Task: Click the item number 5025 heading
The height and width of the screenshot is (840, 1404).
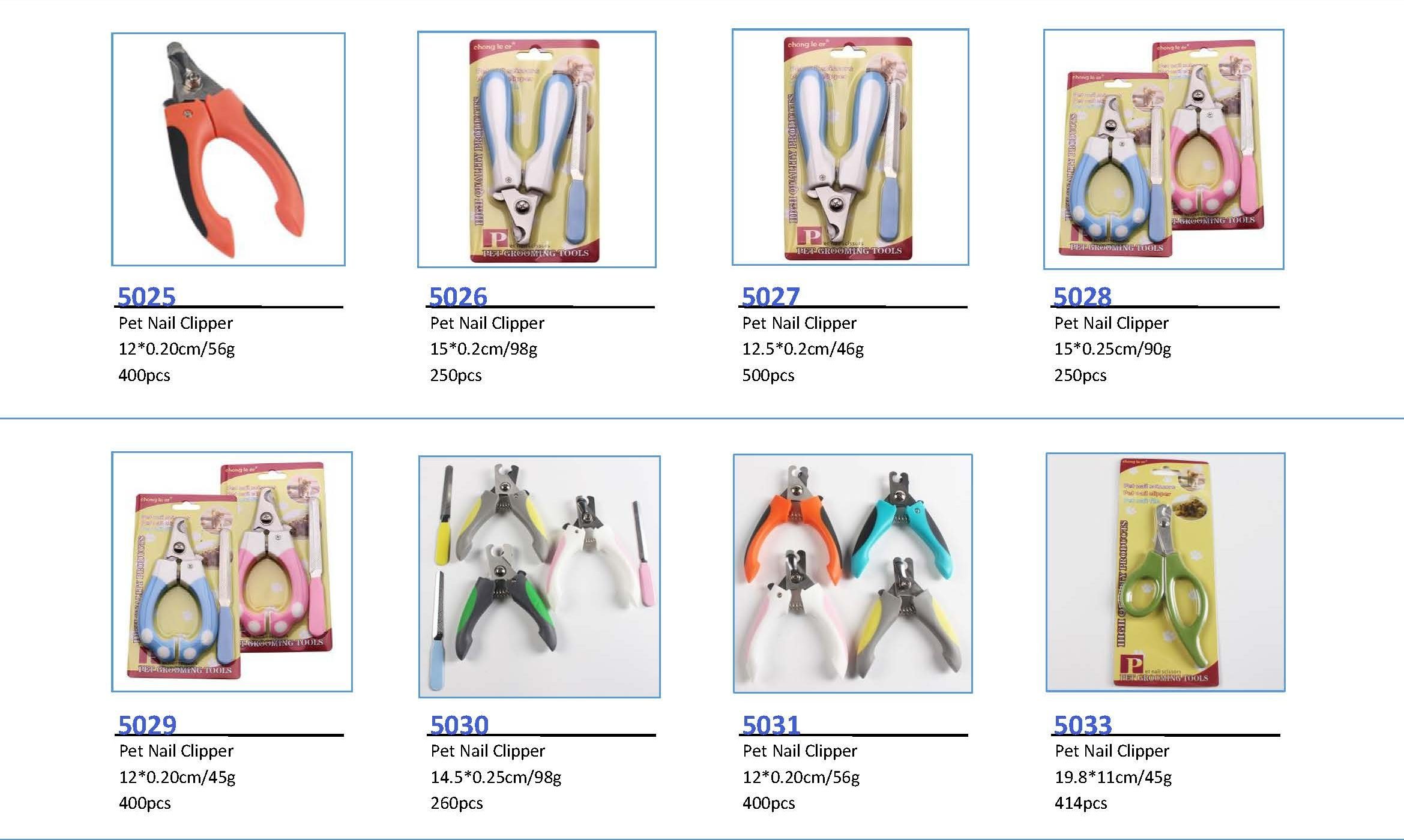Action: point(146,297)
